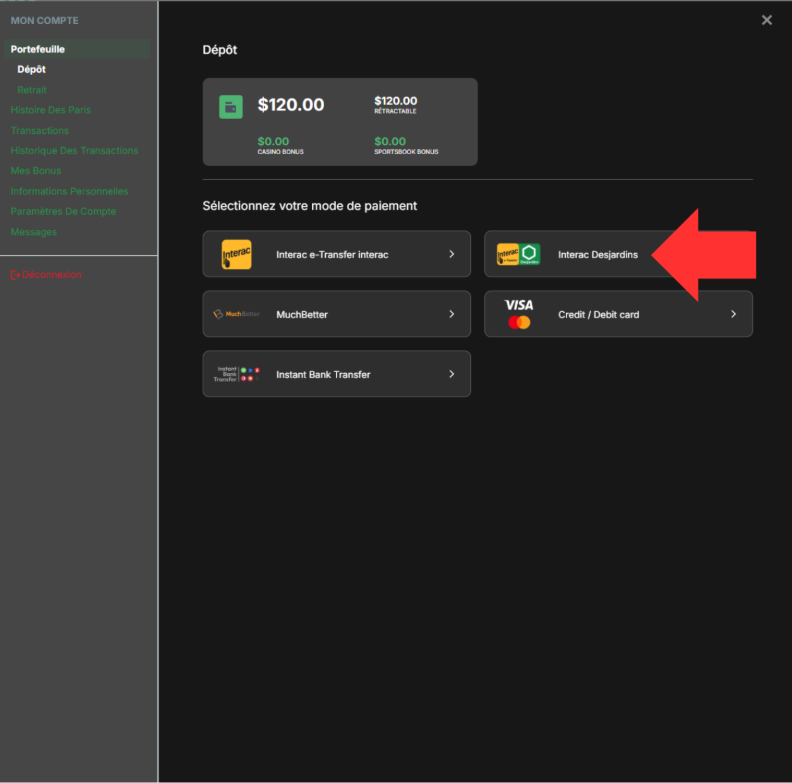
Task: Open Informations Personnelles link
Action: tap(69, 191)
